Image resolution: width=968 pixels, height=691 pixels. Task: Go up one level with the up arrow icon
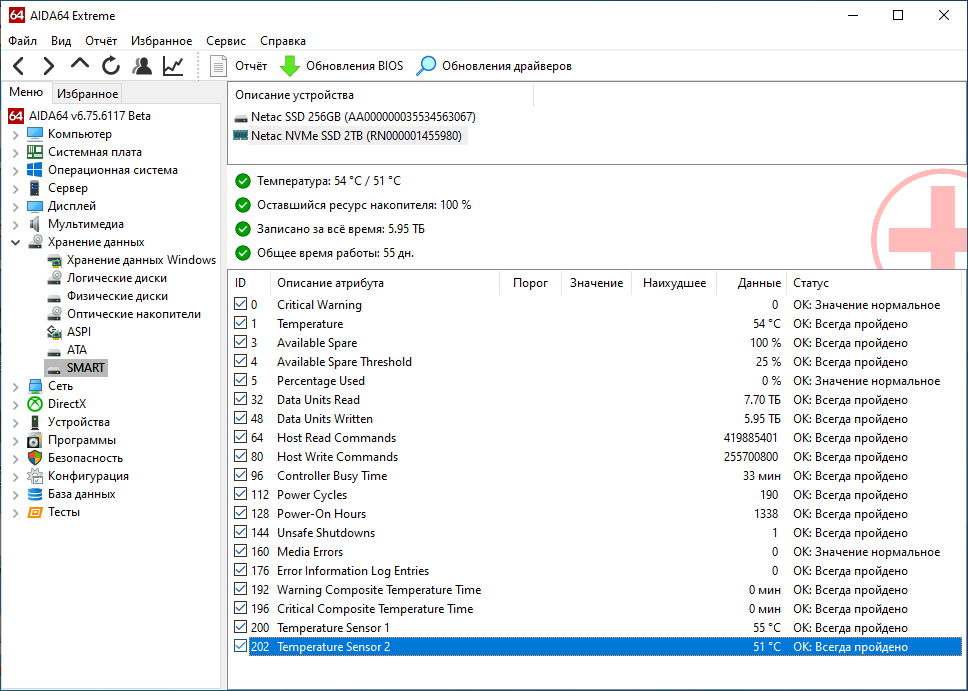tap(80, 64)
